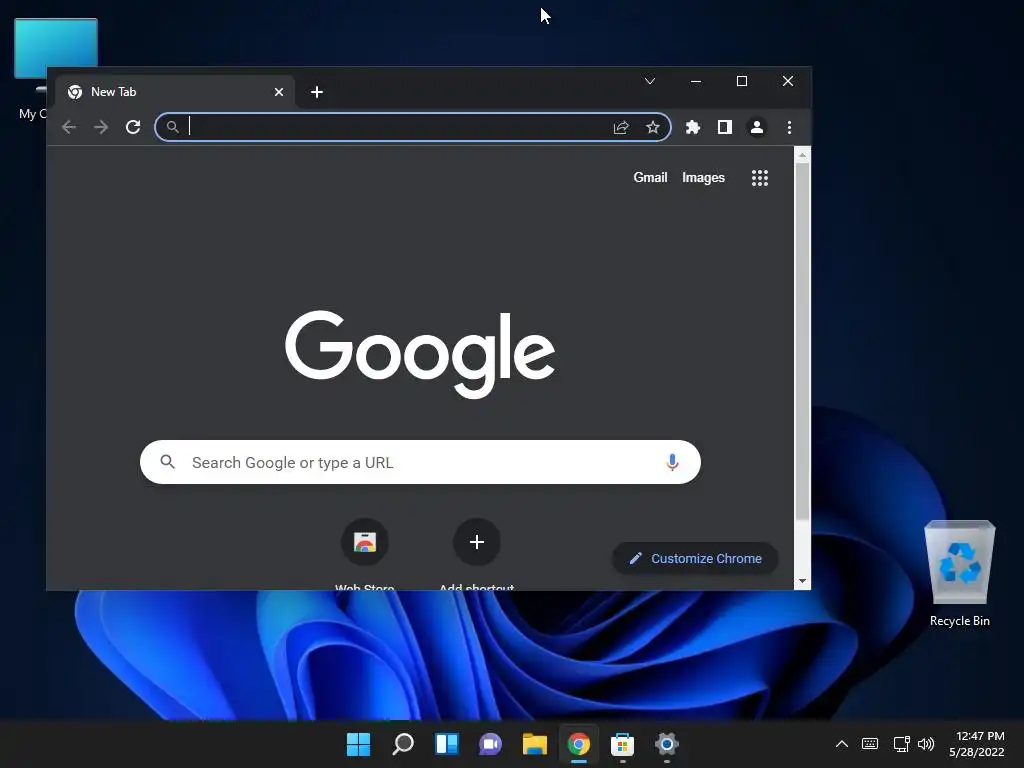1024x768 pixels.
Task: Click the page scrollbar down arrow
Action: (802, 581)
